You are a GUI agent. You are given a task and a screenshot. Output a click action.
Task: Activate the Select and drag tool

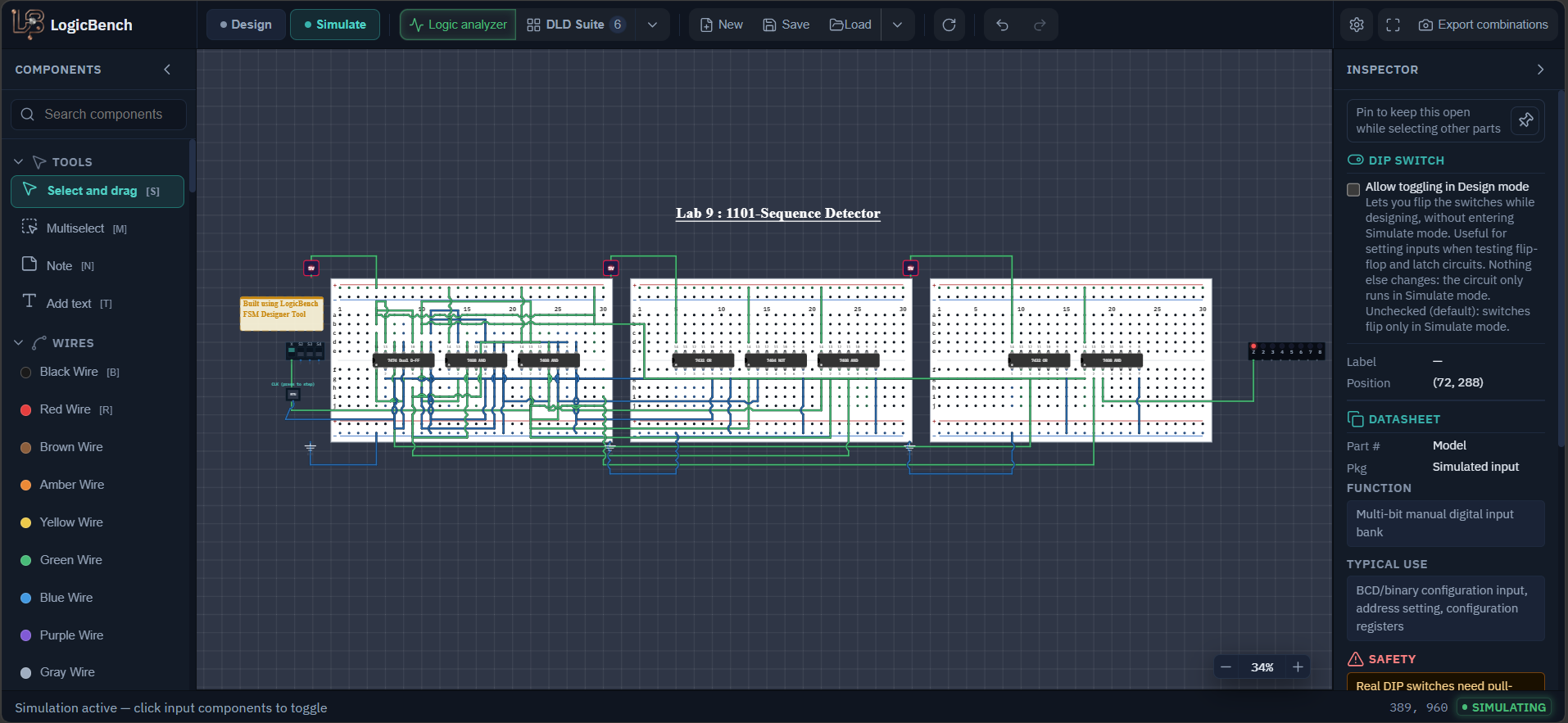(97, 191)
